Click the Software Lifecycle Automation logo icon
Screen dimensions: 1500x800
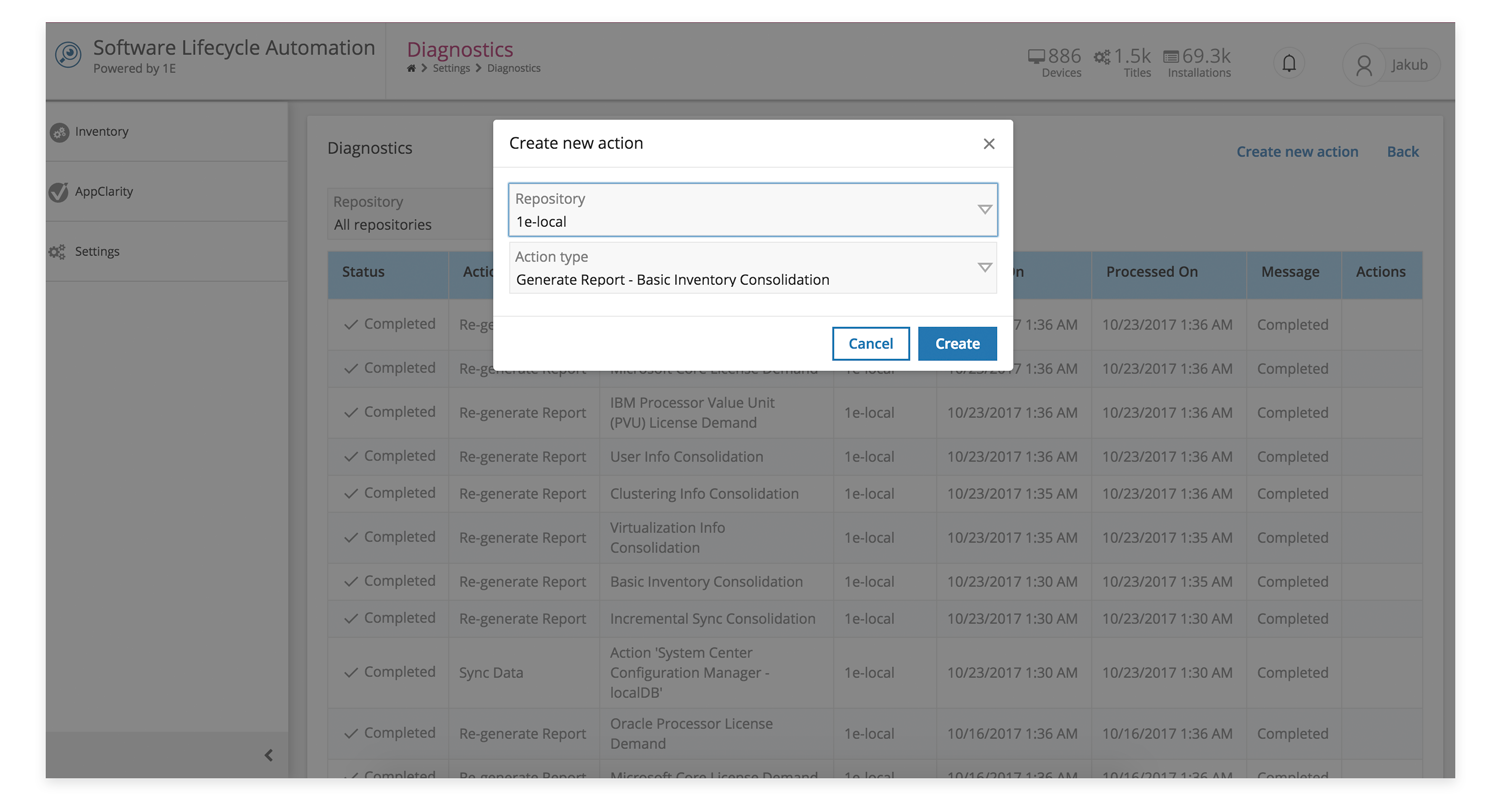pyautogui.click(x=68, y=54)
